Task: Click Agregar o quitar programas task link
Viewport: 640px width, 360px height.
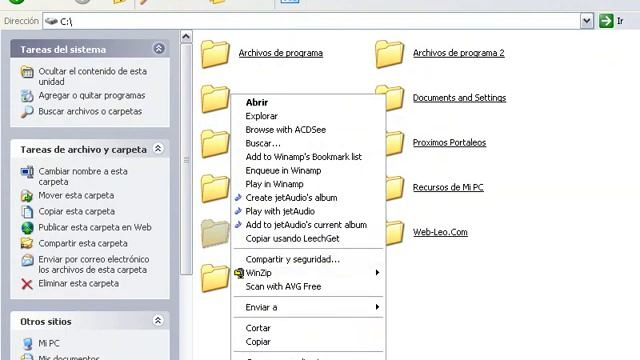Action: pos(92,96)
